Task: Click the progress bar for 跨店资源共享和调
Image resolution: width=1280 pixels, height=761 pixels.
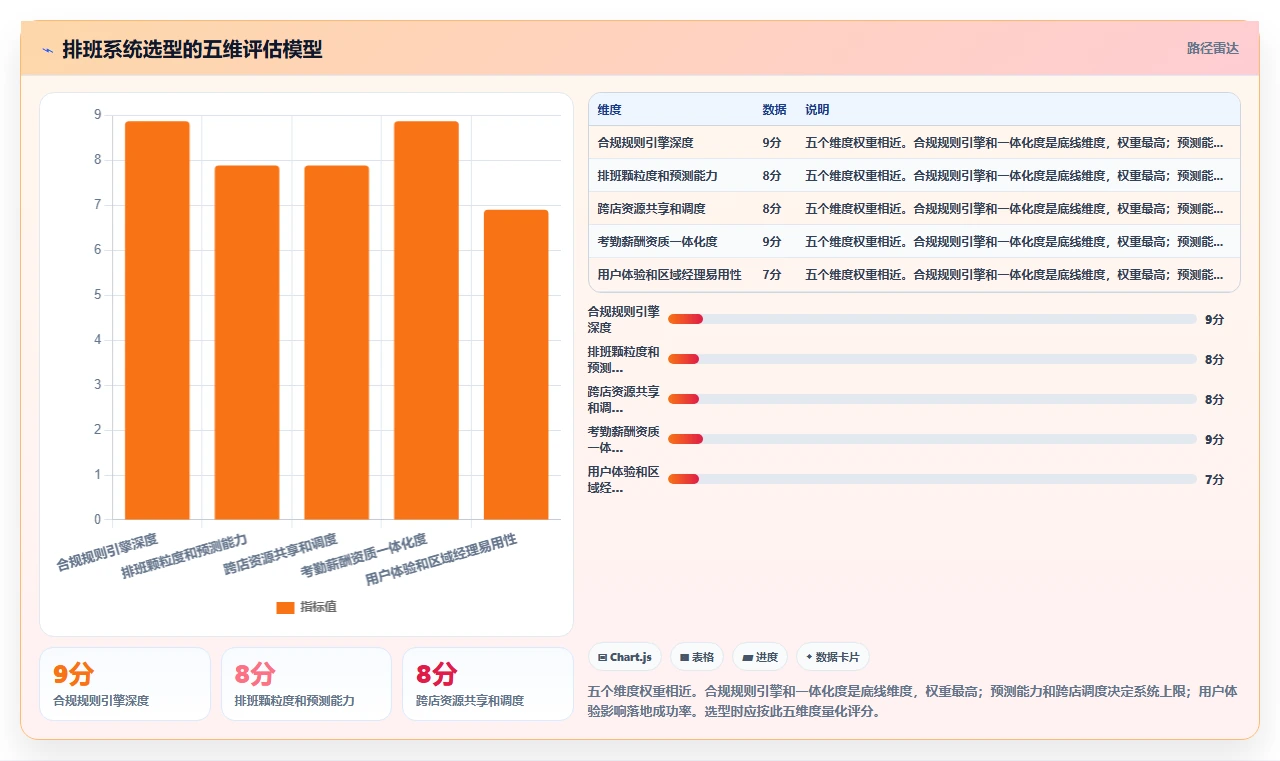Action: click(x=932, y=399)
